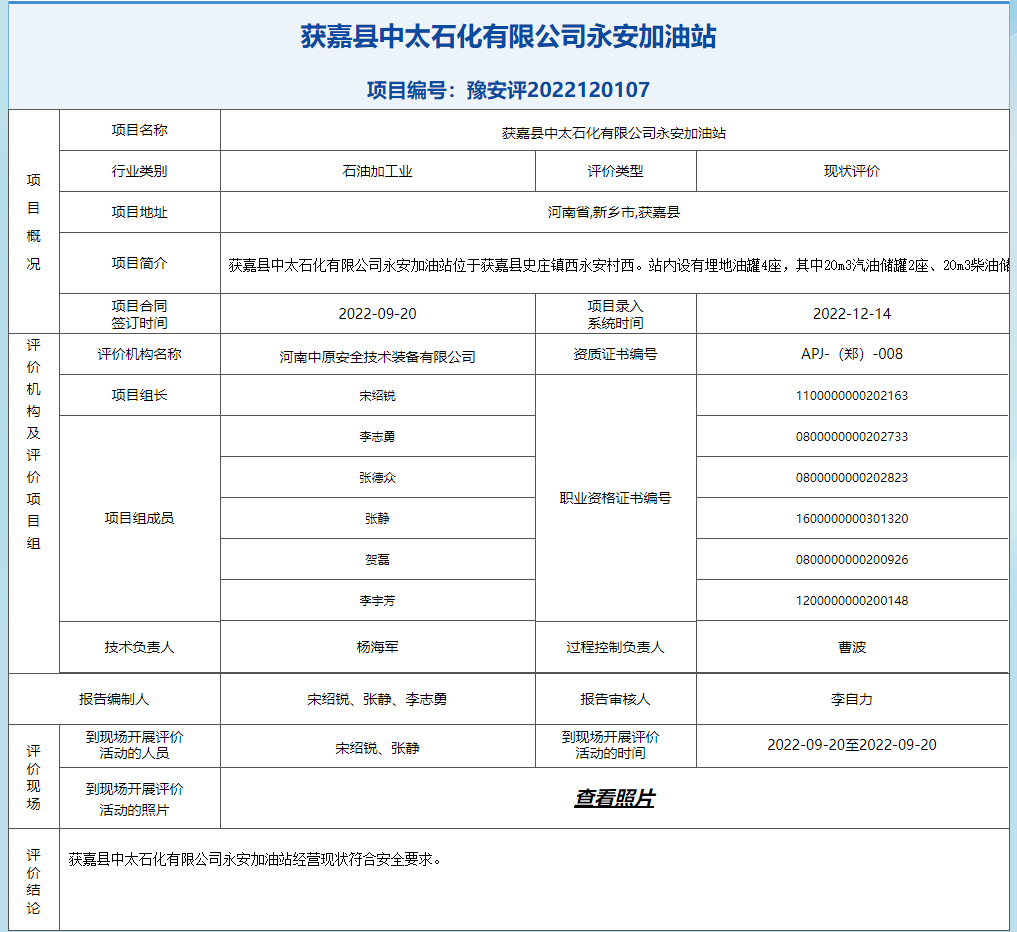Image resolution: width=1017 pixels, height=932 pixels.
Task: Click the 过程控制负责人 label
Action: click(x=616, y=647)
